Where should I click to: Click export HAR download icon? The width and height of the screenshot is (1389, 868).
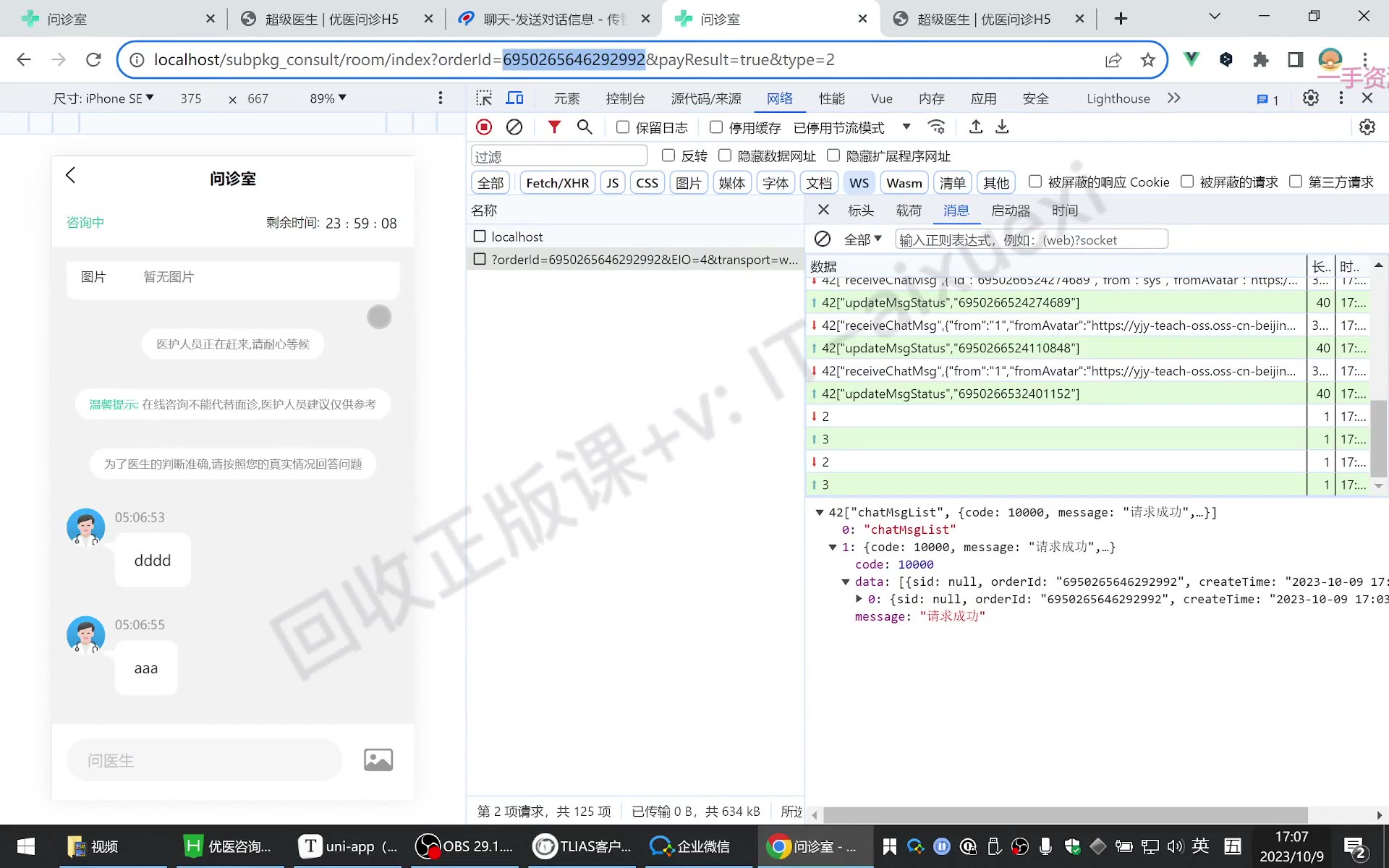click(1002, 127)
